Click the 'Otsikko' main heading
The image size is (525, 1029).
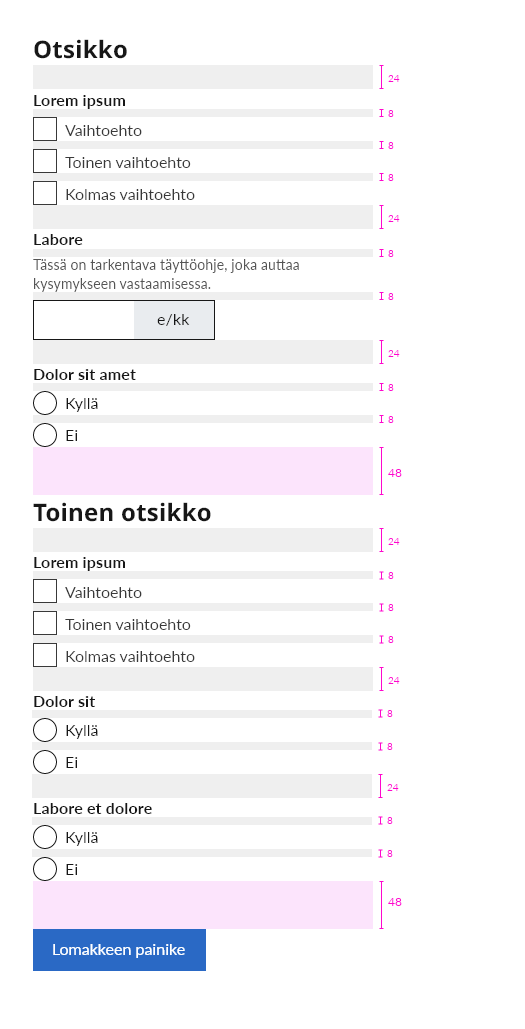pyautogui.click(x=80, y=50)
